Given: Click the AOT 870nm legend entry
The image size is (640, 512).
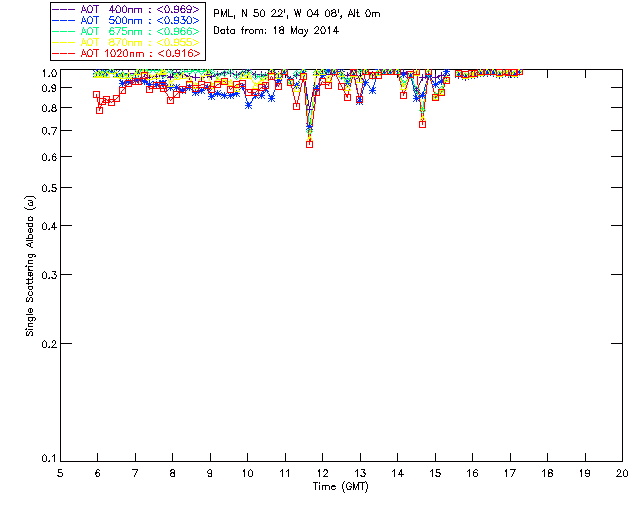Looking at the screenshot, I should click(x=127, y=42).
